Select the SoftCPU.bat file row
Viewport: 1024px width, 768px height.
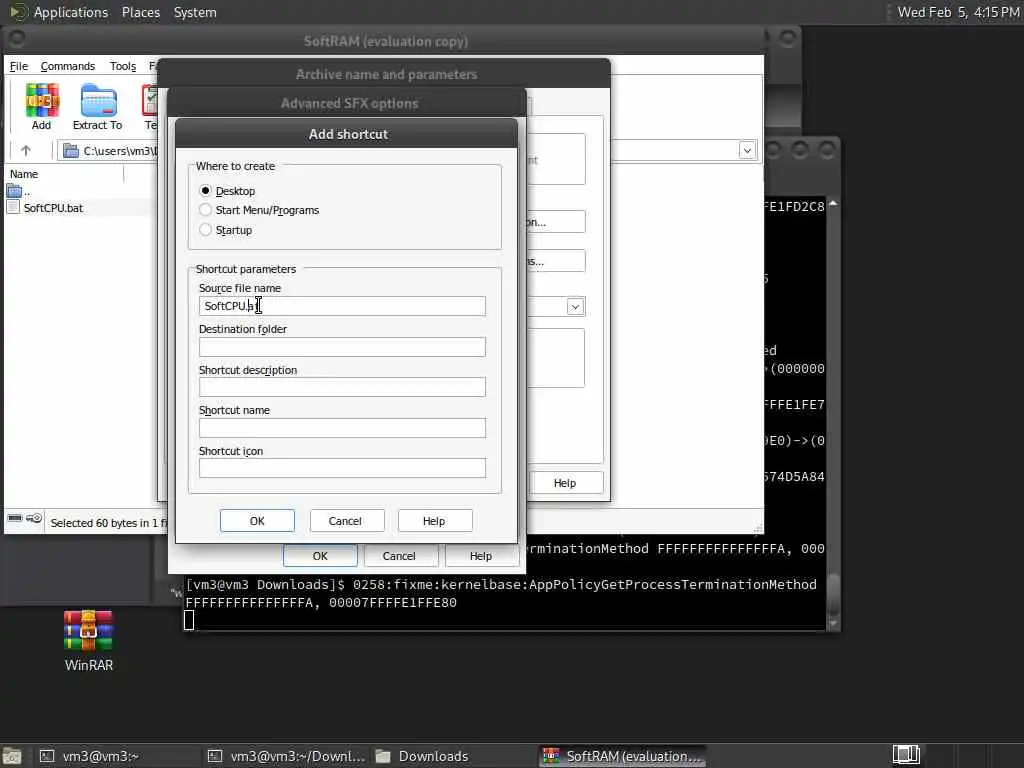(x=78, y=208)
